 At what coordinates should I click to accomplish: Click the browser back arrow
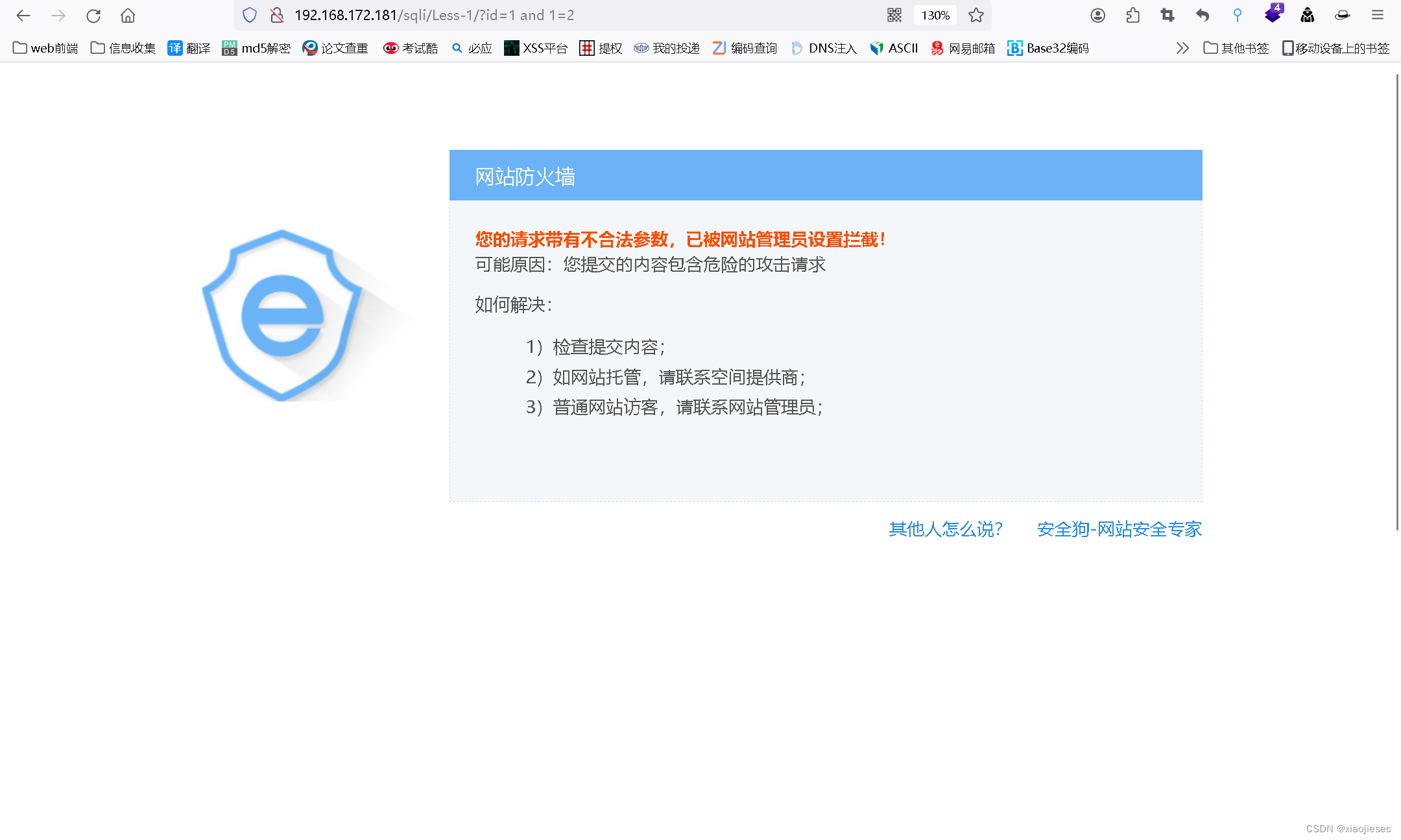pos(23,16)
